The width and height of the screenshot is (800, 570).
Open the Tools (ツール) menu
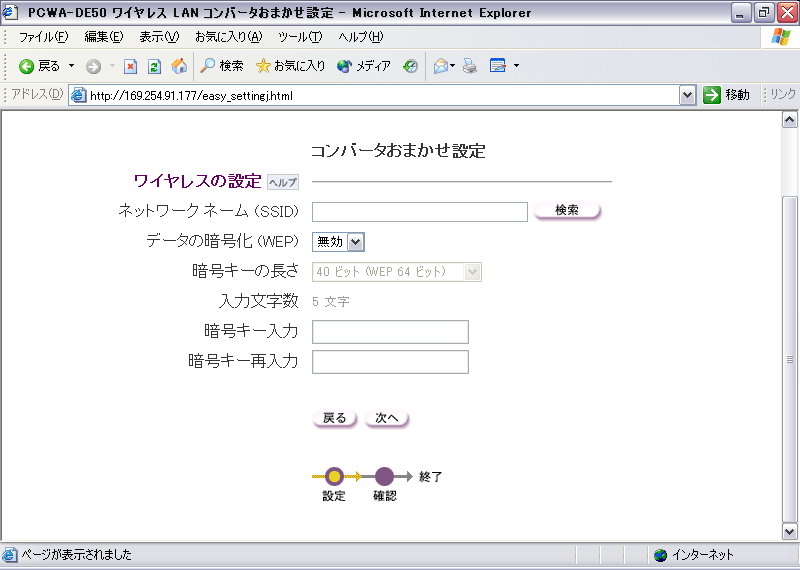300,37
